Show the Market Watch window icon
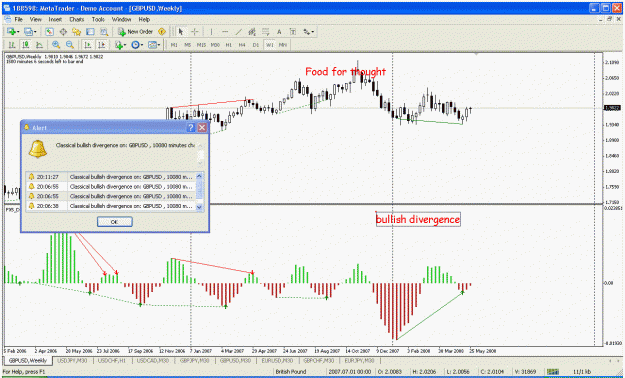Viewport: 625px width, 378px height. pyautogui.click(x=49, y=32)
